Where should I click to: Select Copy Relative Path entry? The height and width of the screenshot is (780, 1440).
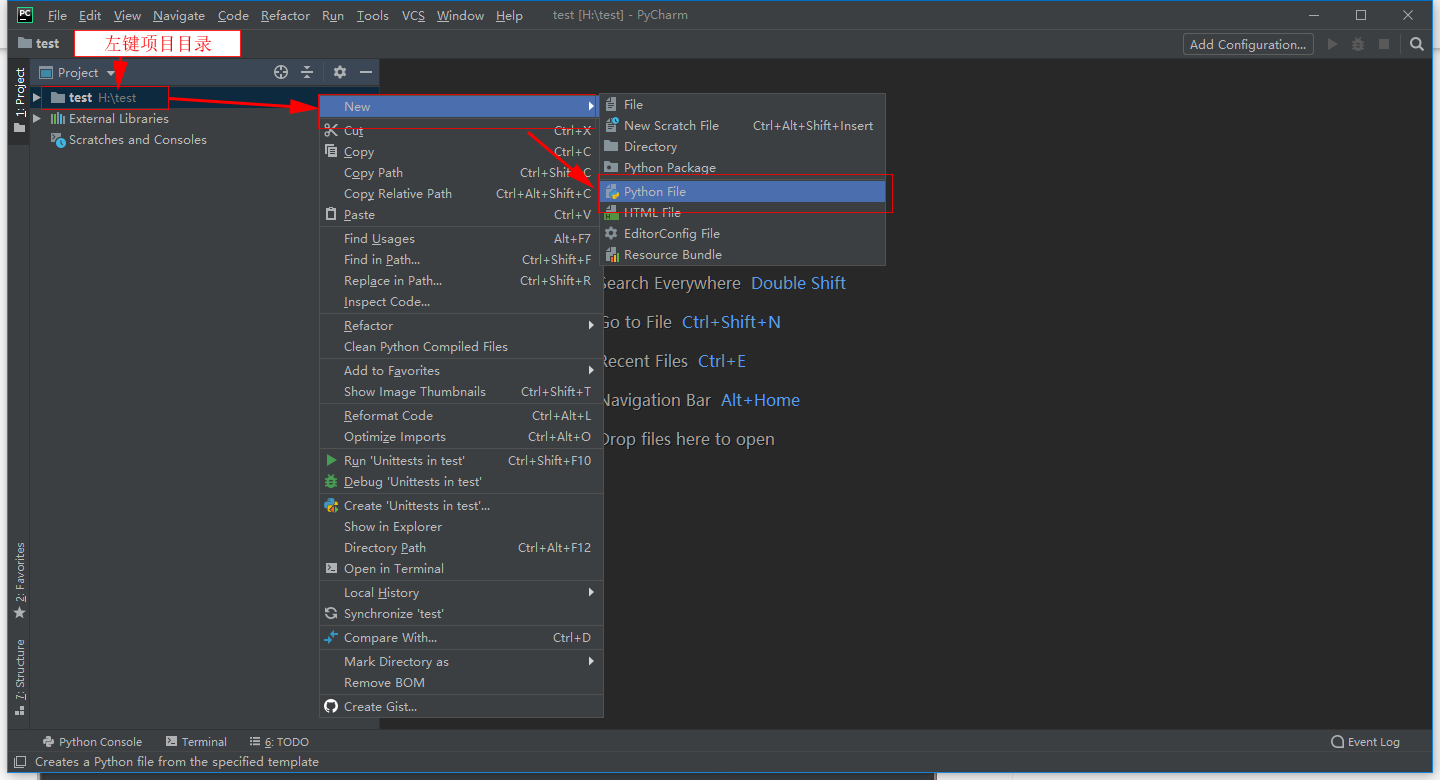(461, 193)
